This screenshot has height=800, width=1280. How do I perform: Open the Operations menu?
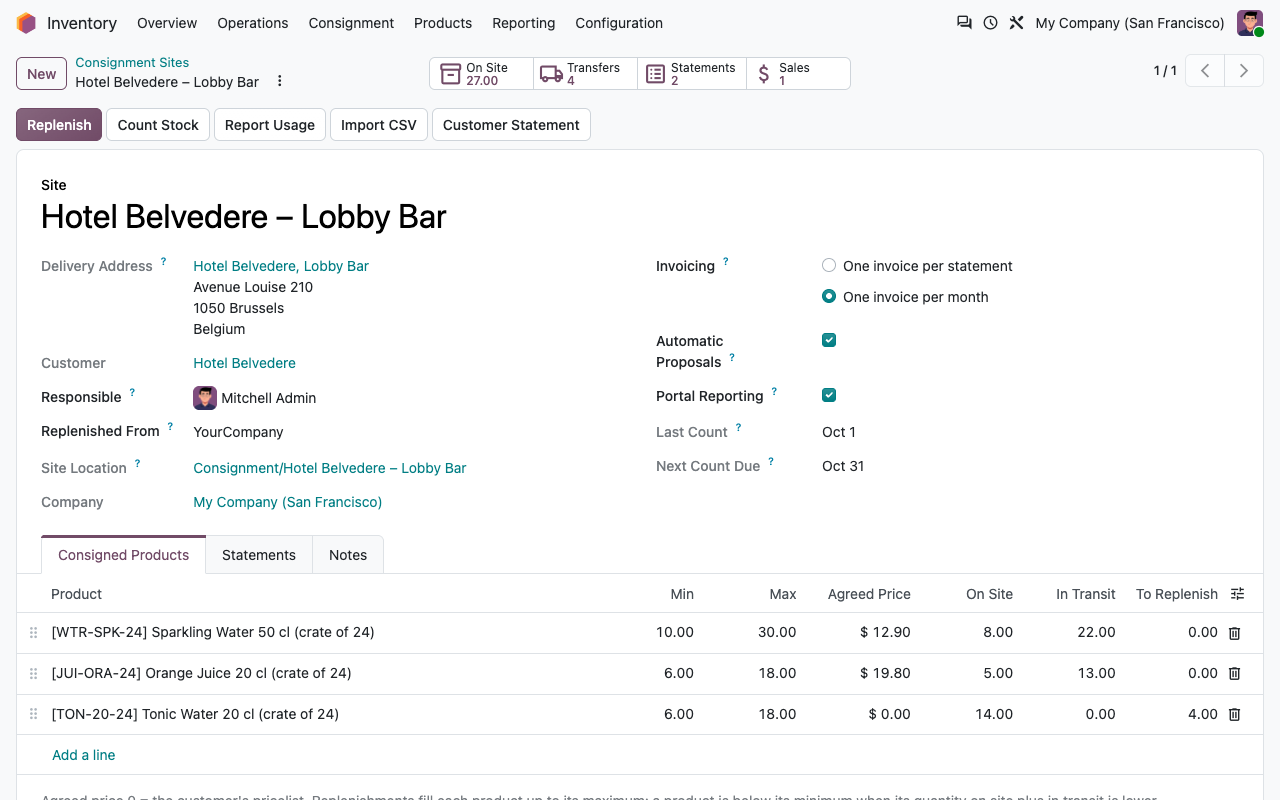[253, 23]
